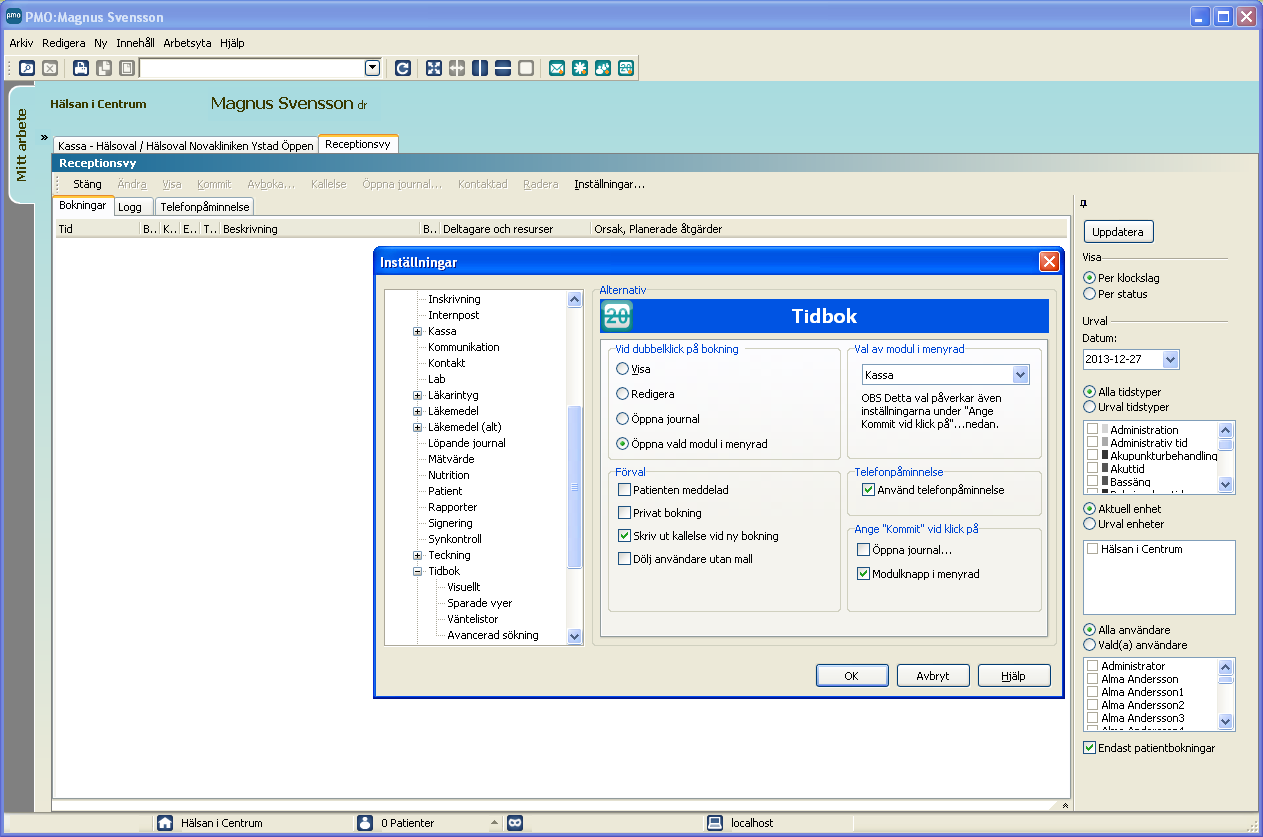Switch to the Telefonpåminnelse tab
1263x837 pixels.
click(x=204, y=207)
